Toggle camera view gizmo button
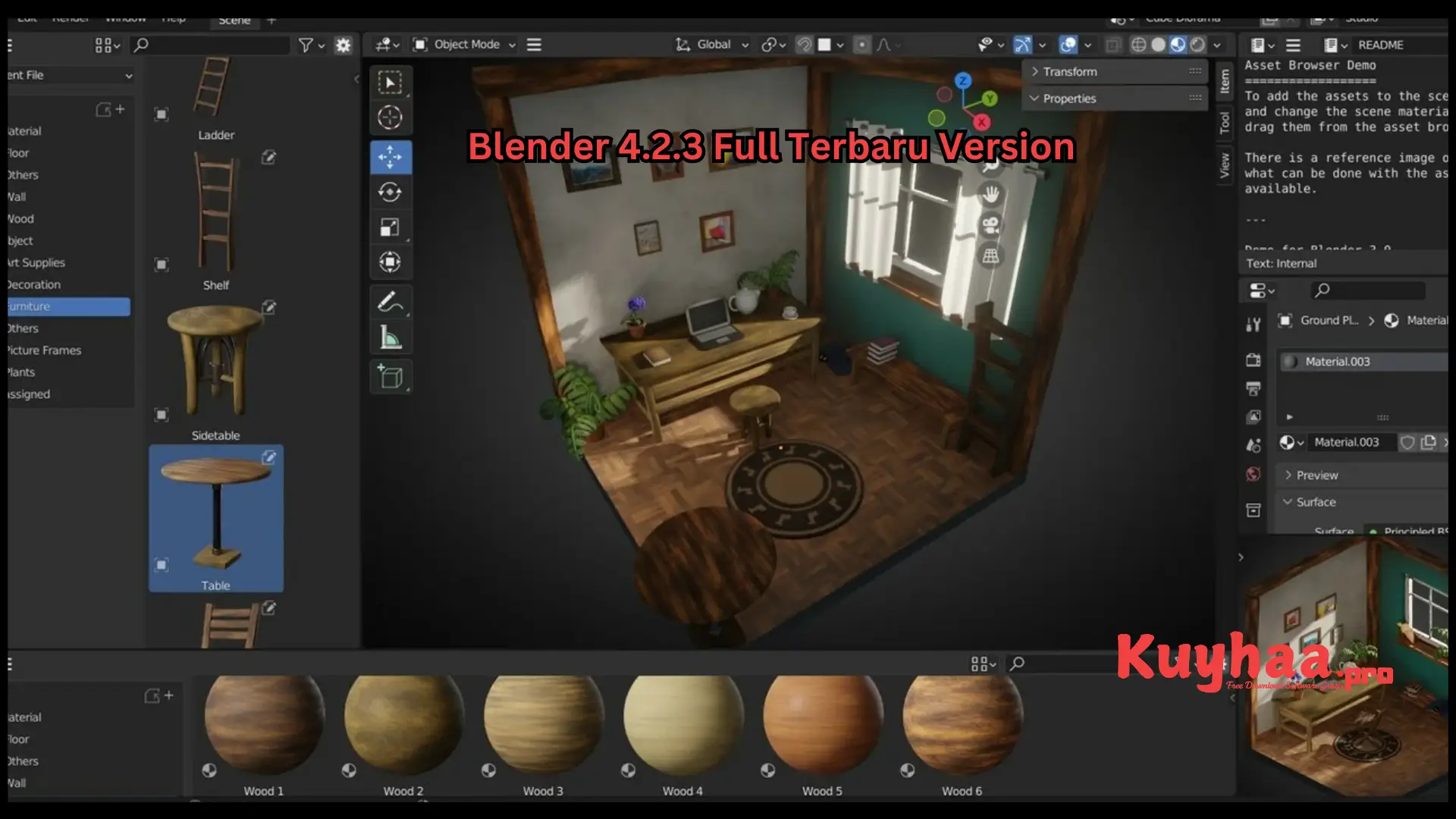 tap(990, 225)
